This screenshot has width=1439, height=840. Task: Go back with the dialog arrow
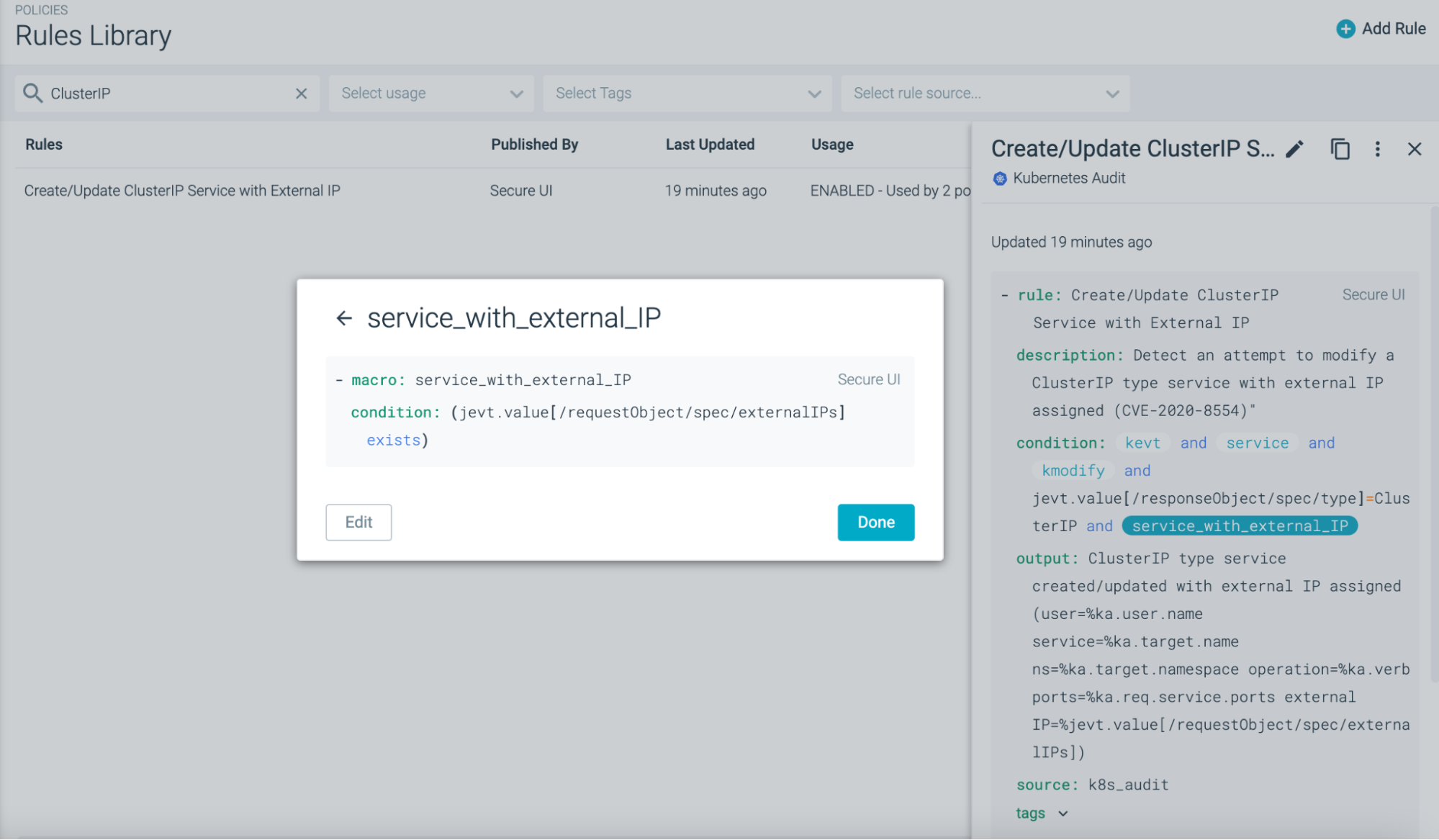pos(344,318)
